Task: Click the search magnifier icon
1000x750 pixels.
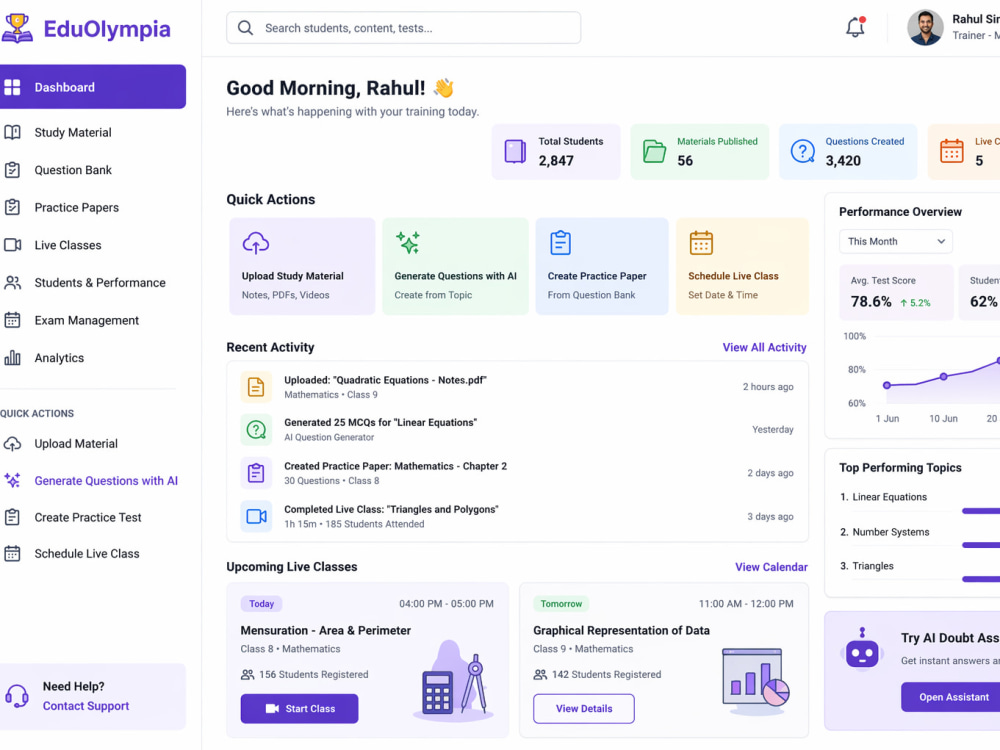Action: tap(246, 28)
